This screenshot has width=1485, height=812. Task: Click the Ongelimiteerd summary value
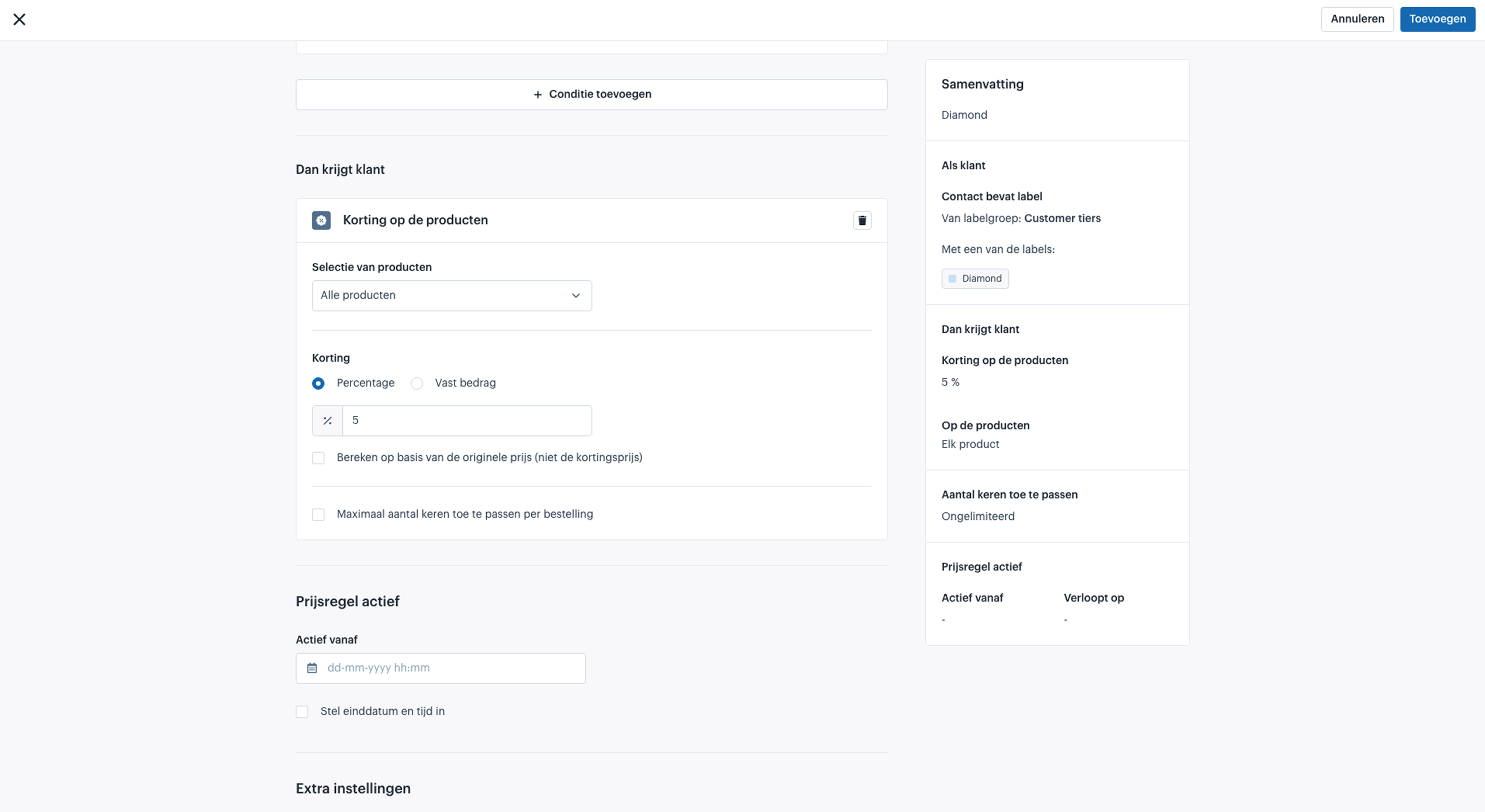point(978,516)
